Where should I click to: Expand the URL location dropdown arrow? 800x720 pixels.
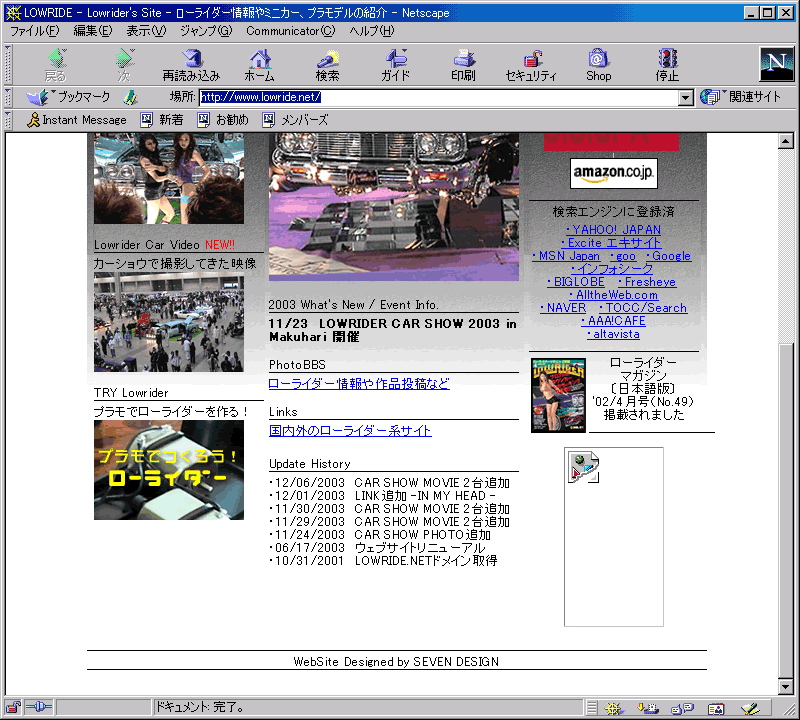pos(686,97)
